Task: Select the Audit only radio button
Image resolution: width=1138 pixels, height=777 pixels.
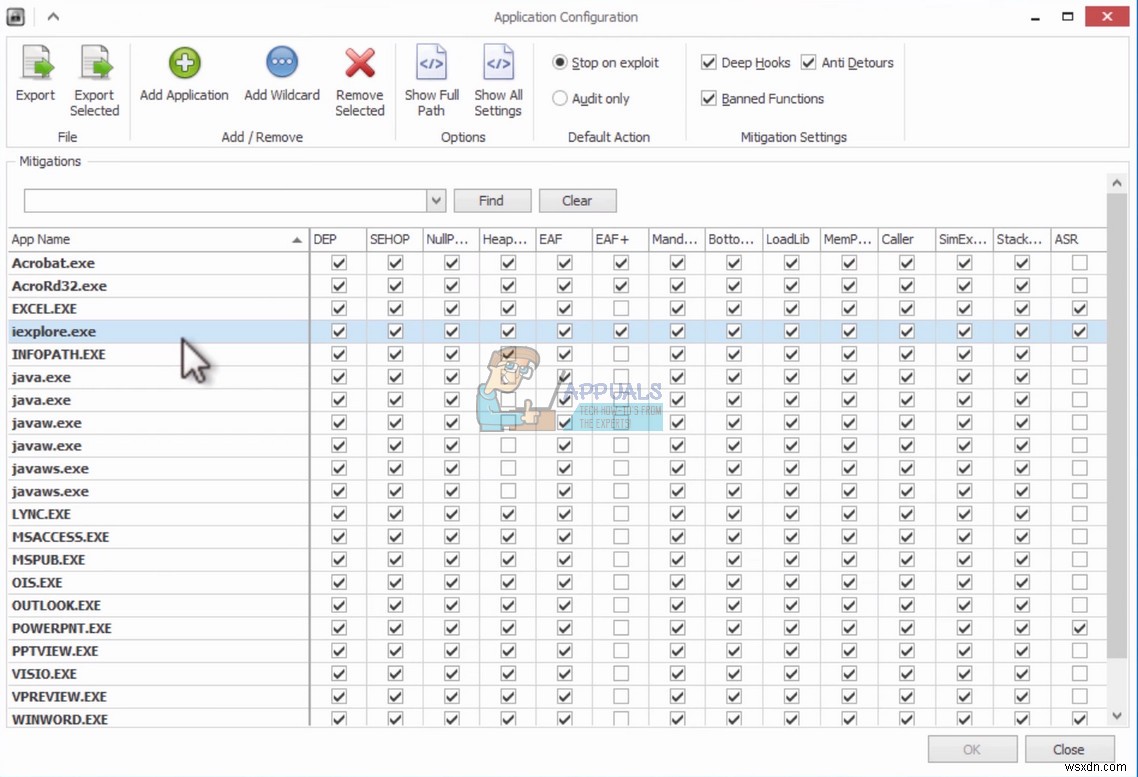Action: 560,98
